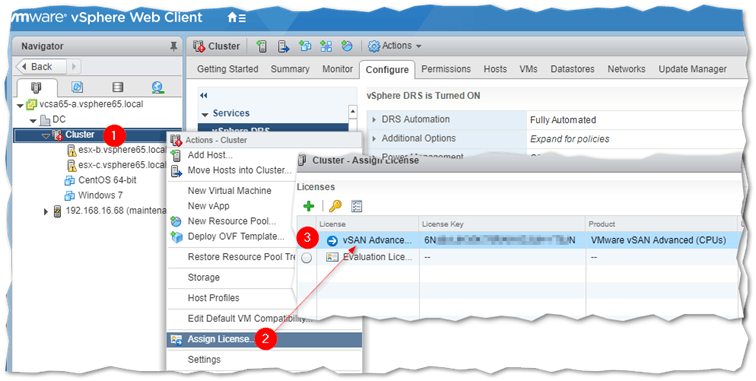Select Windows 7 virtual machine

100,195
